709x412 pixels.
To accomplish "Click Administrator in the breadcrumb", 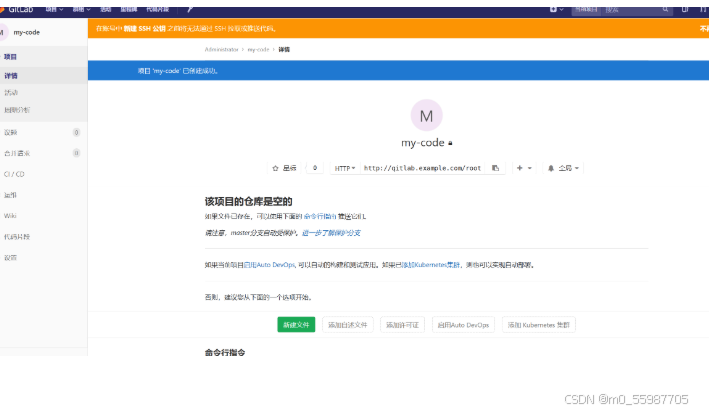I will coord(221,50).
